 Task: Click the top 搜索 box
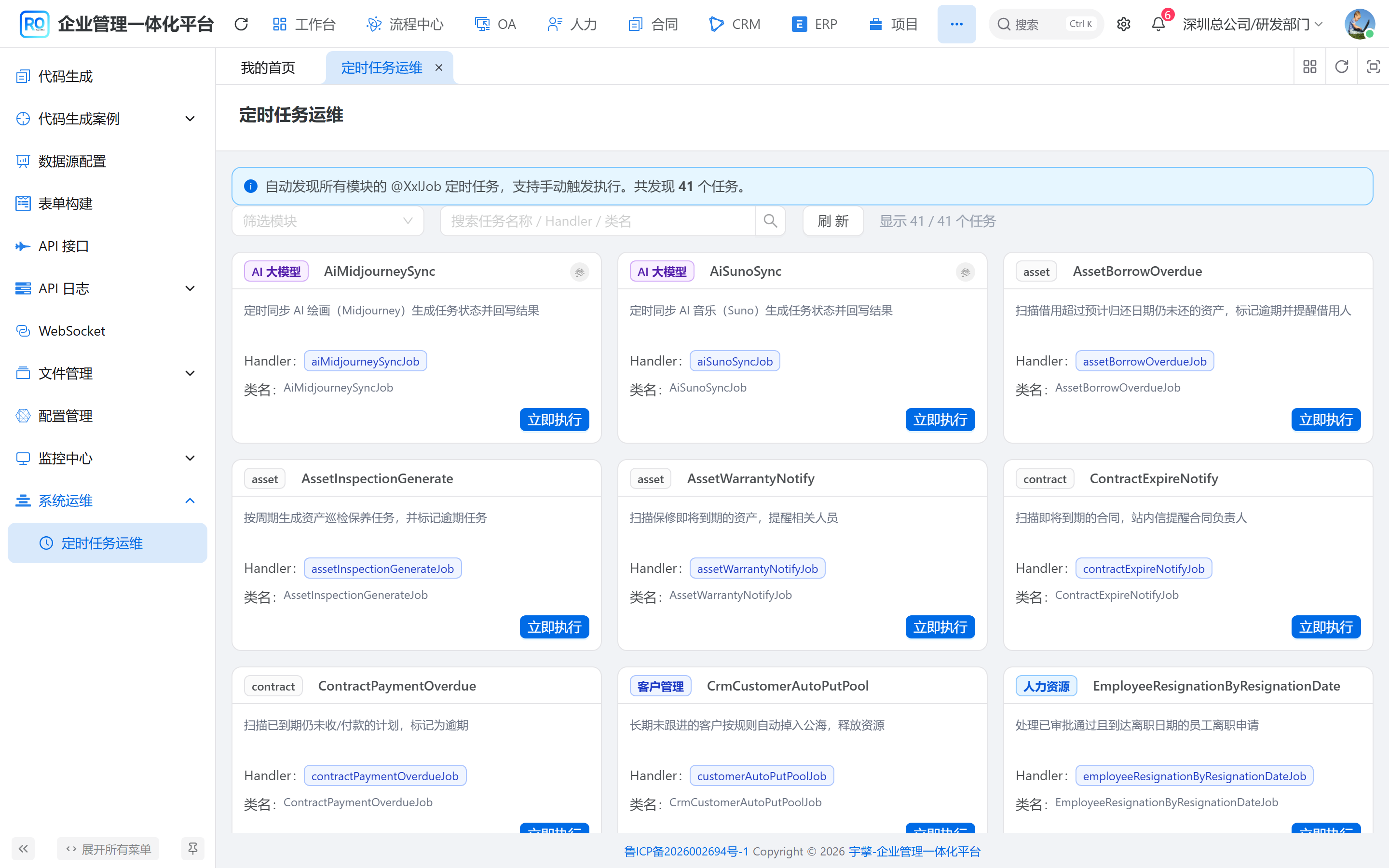click(x=1046, y=24)
